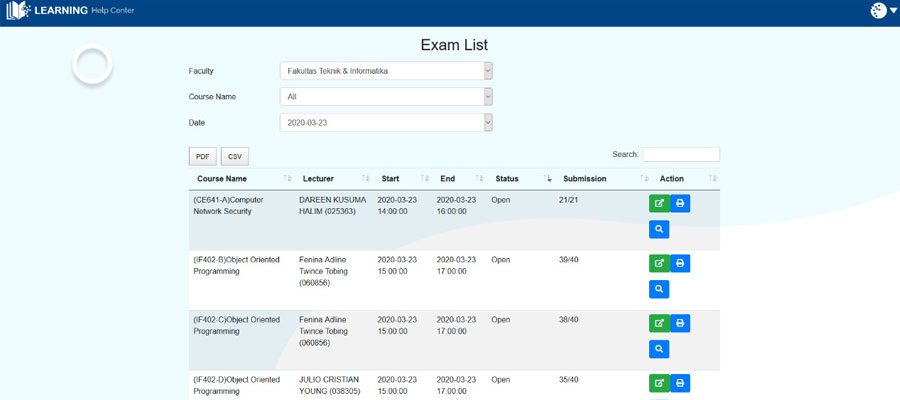The width and height of the screenshot is (900, 400).
Task: Click the magnifier icon for IF402-B exam
Action: tap(659, 290)
